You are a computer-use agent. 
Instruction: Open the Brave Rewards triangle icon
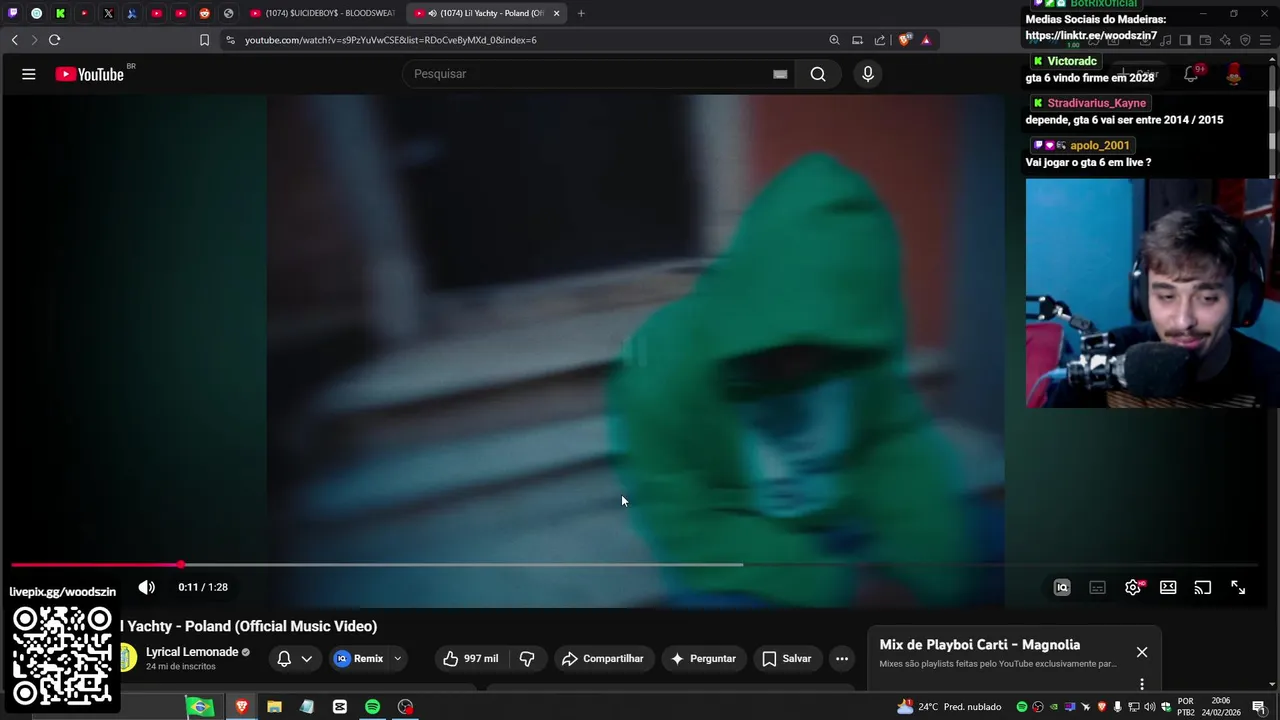coord(926,40)
